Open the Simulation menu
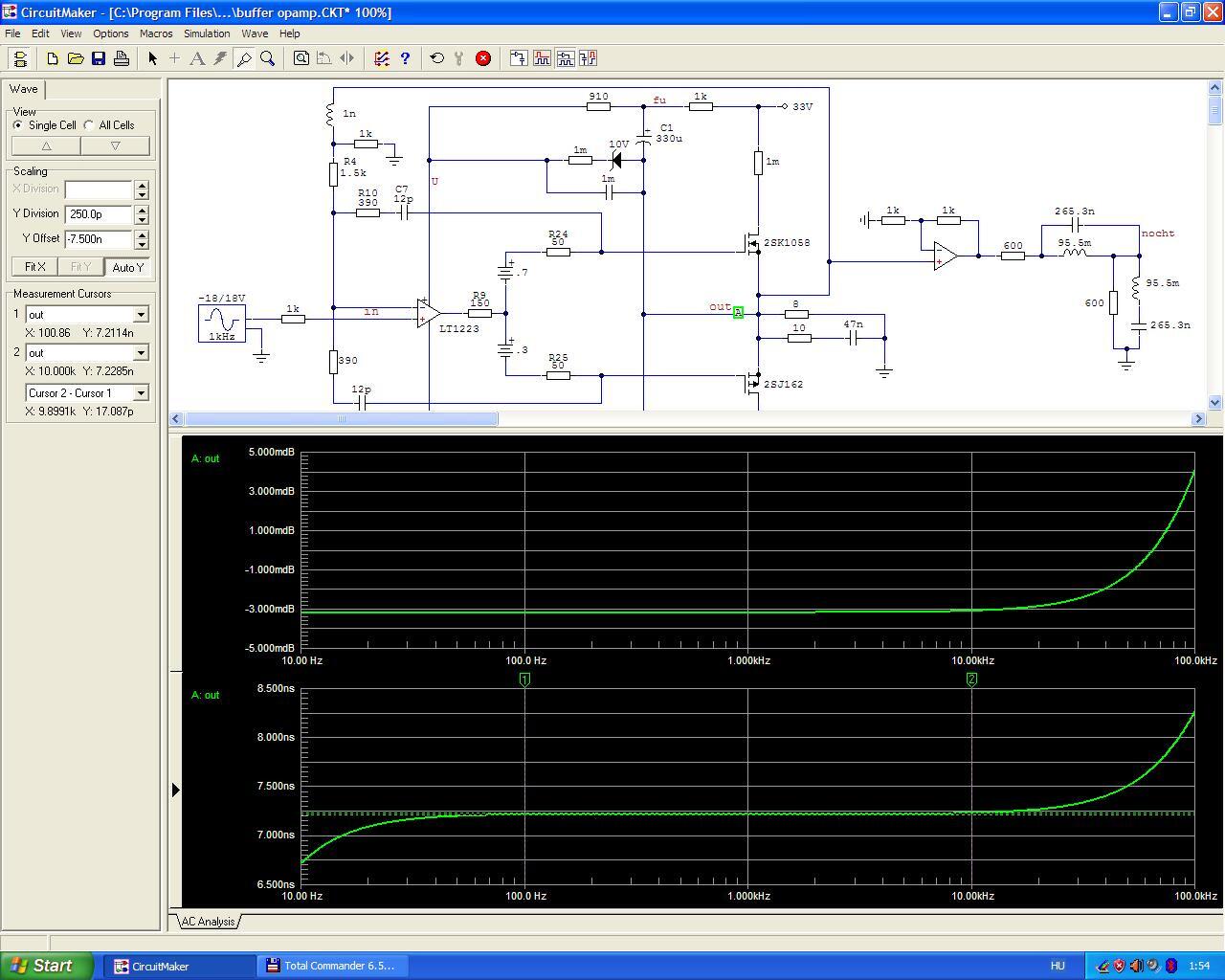 [207, 33]
